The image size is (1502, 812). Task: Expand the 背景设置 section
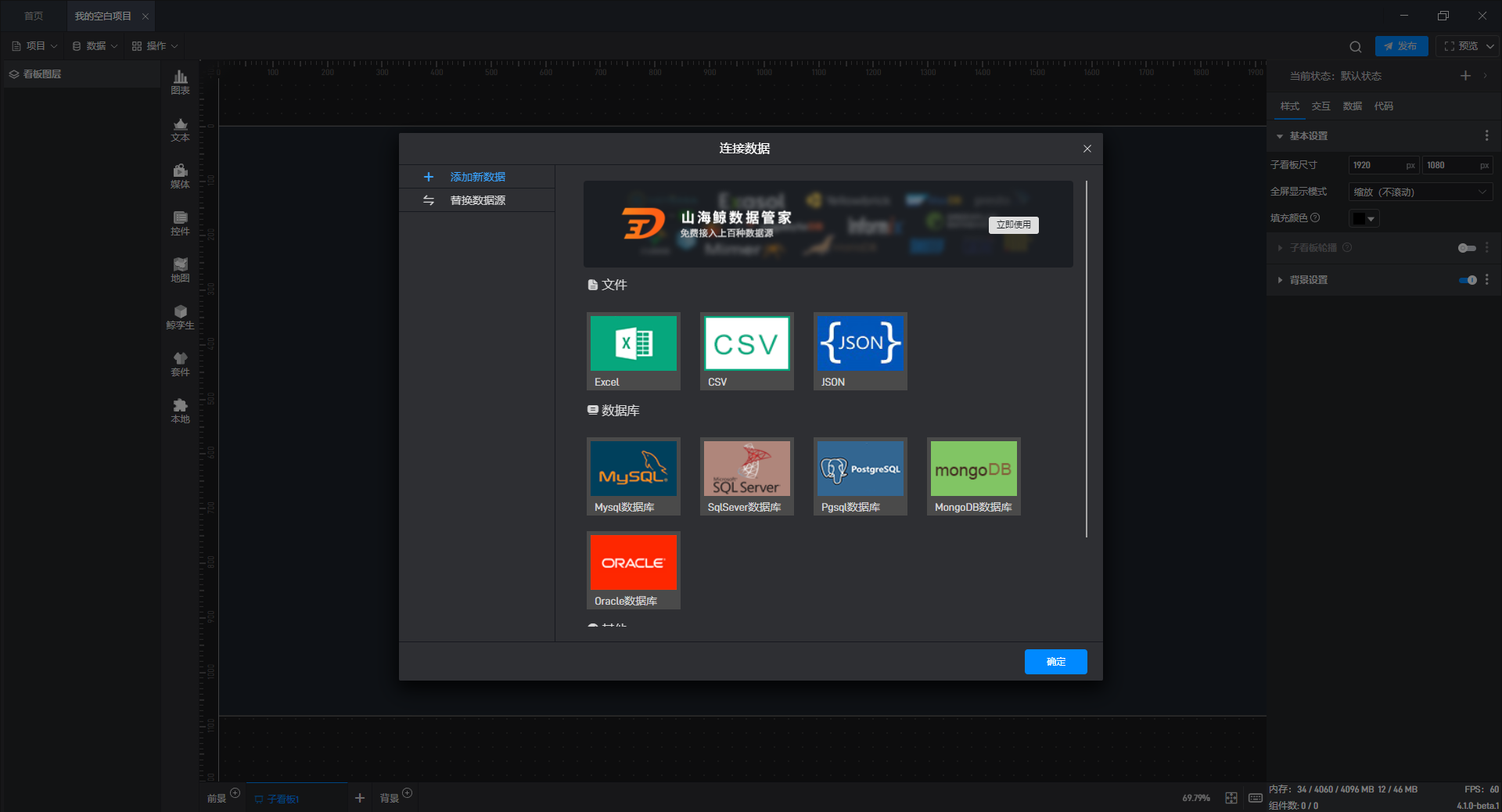tap(1280, 280)
